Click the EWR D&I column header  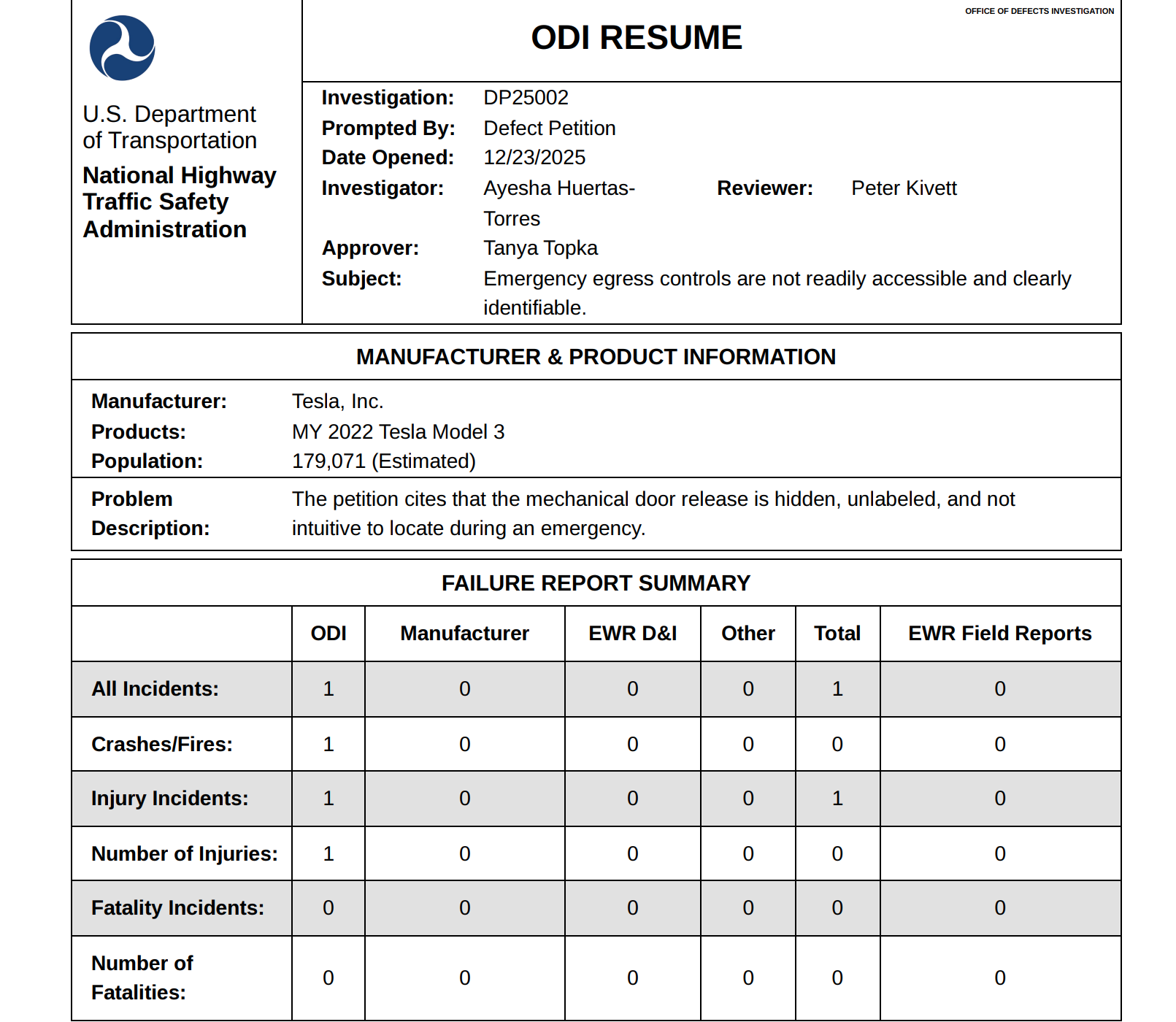point(632,634)
